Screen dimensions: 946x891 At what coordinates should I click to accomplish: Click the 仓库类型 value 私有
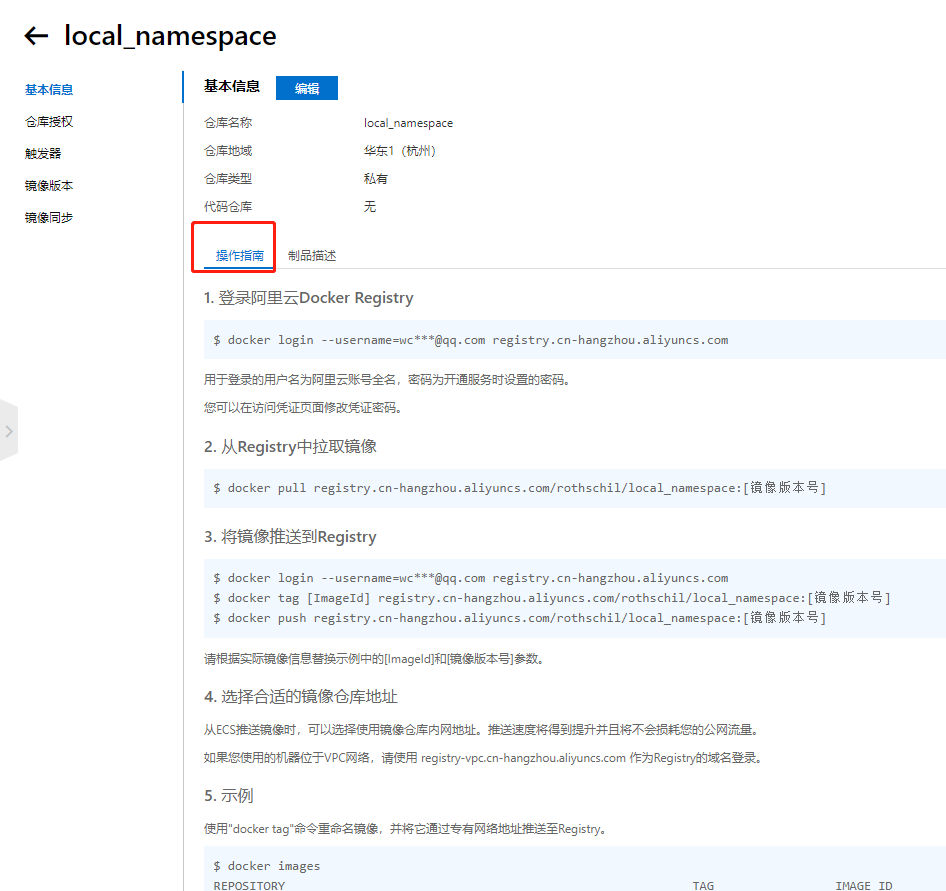click(x=376, y=179)
